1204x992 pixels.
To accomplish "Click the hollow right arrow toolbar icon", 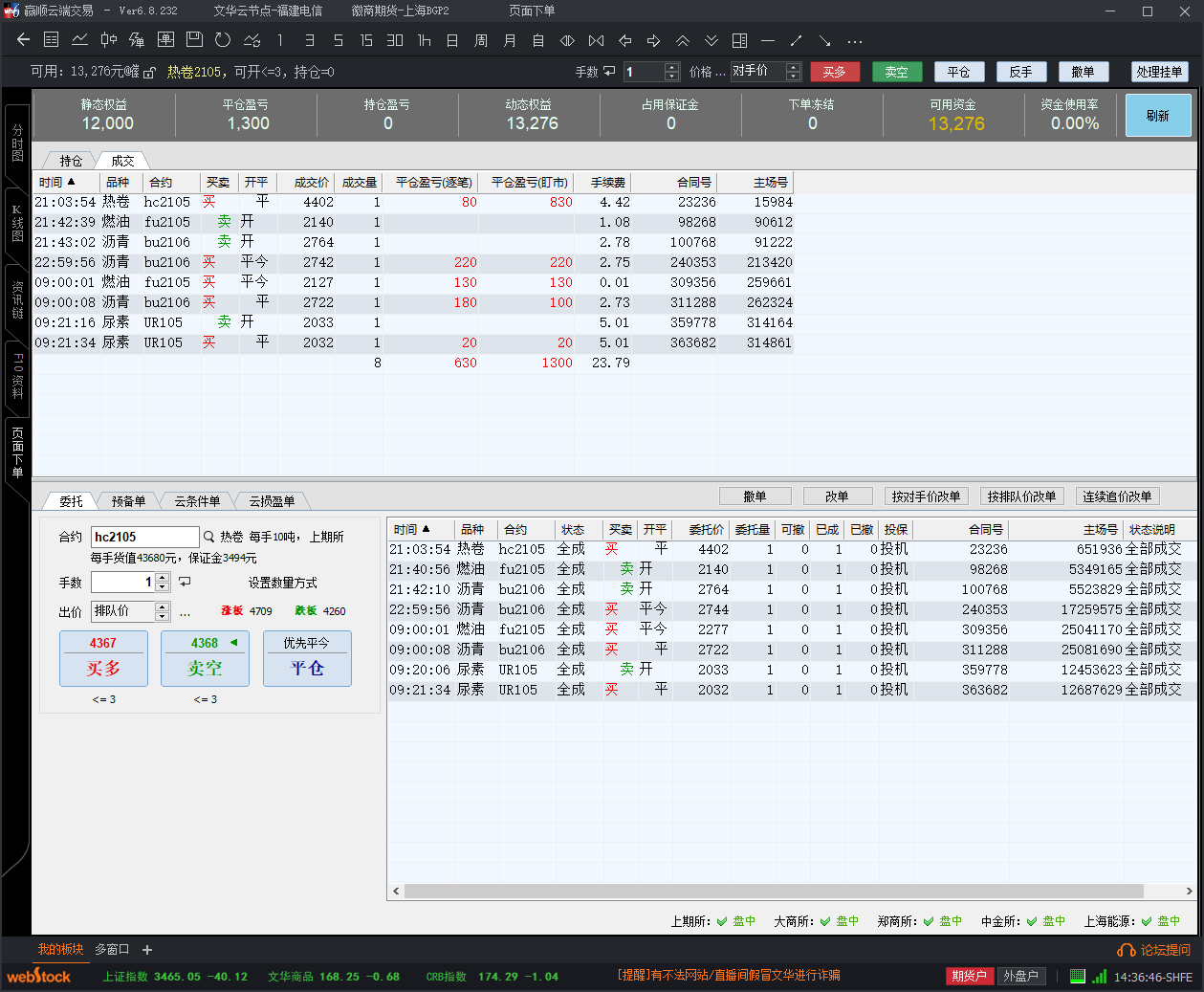I will pyautogui.click(x=654, y=40).
